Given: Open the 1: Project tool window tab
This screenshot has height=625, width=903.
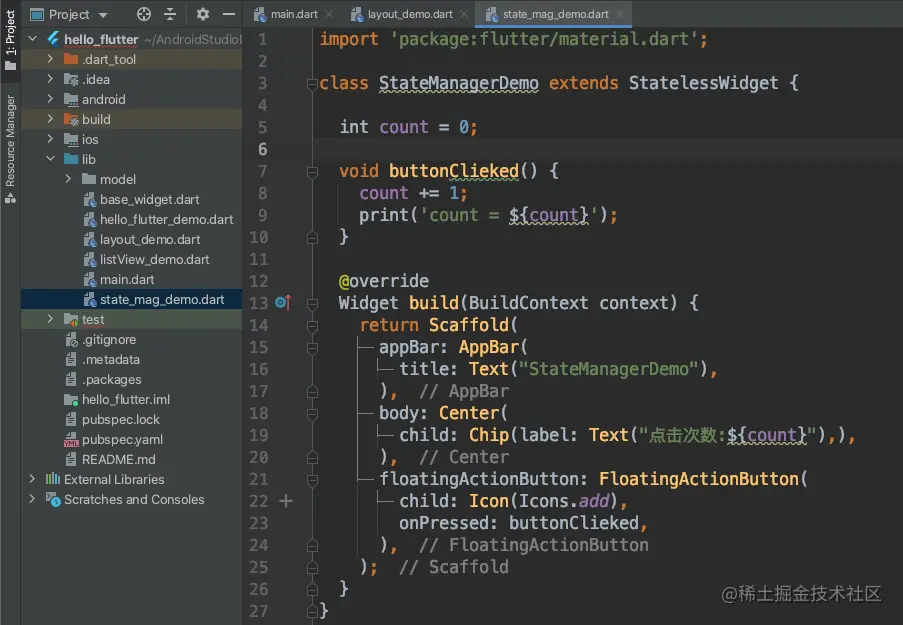Looking at the screenshot, I should 10,39.
